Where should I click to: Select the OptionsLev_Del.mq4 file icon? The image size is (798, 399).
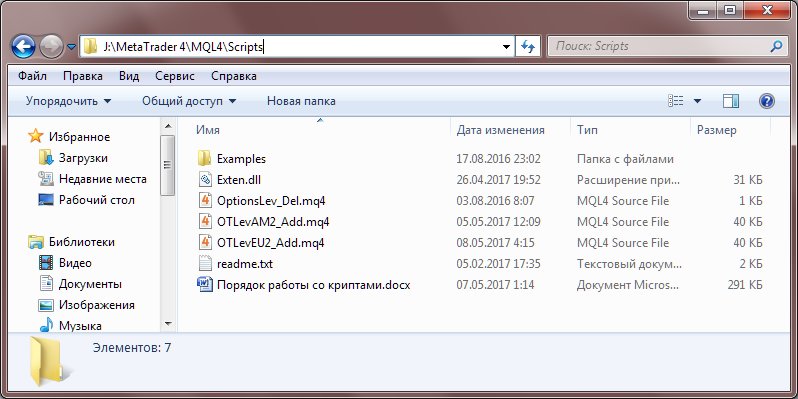(205, 201)
